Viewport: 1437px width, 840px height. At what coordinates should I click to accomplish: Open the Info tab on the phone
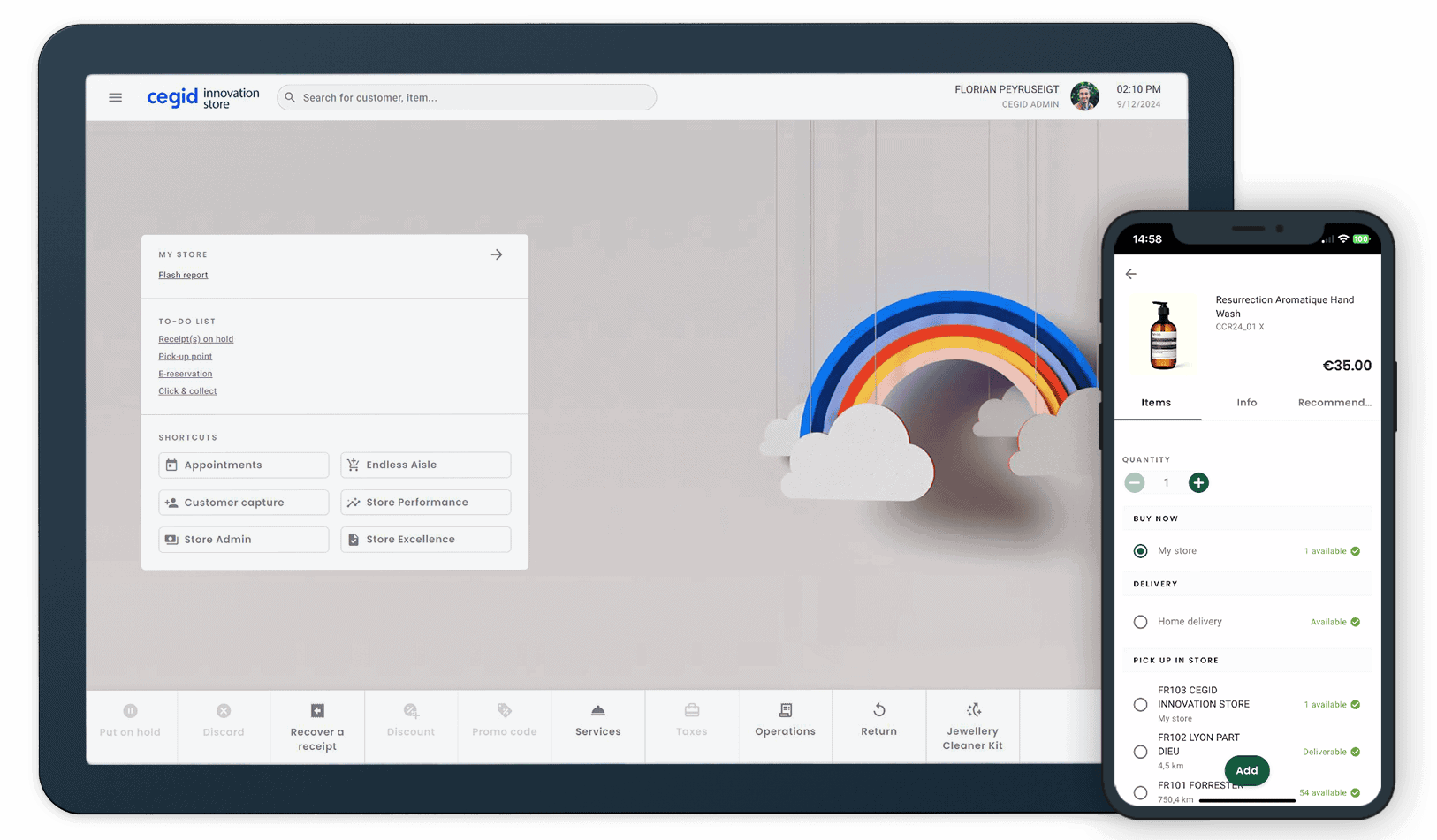[x=1247, y=402]
